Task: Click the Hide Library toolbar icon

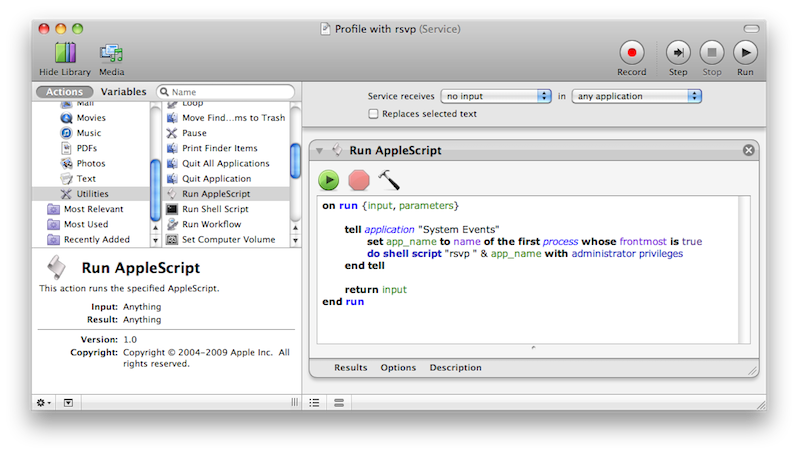Action: 66,53
